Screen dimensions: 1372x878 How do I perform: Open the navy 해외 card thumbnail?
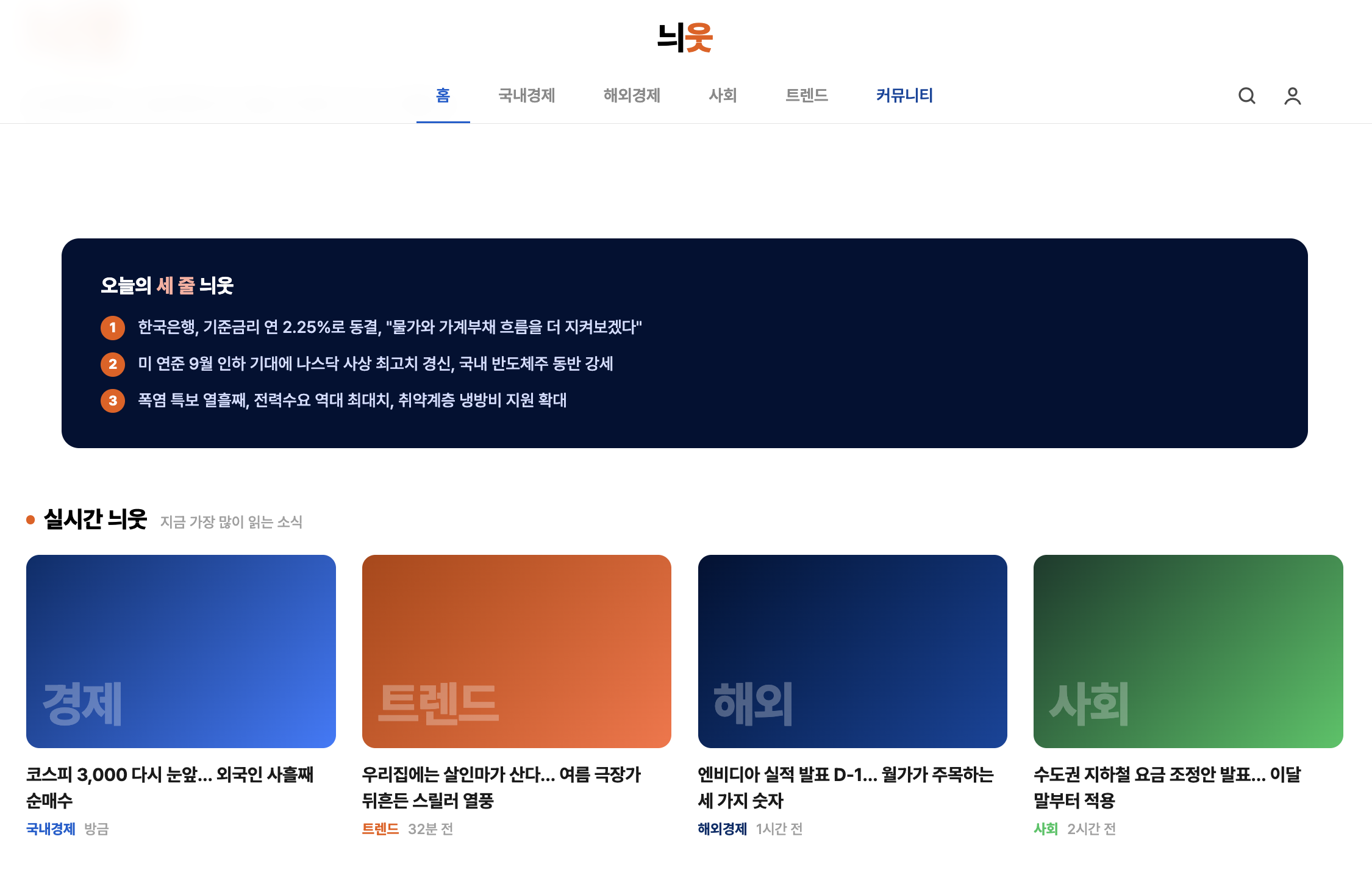[852, 651]
